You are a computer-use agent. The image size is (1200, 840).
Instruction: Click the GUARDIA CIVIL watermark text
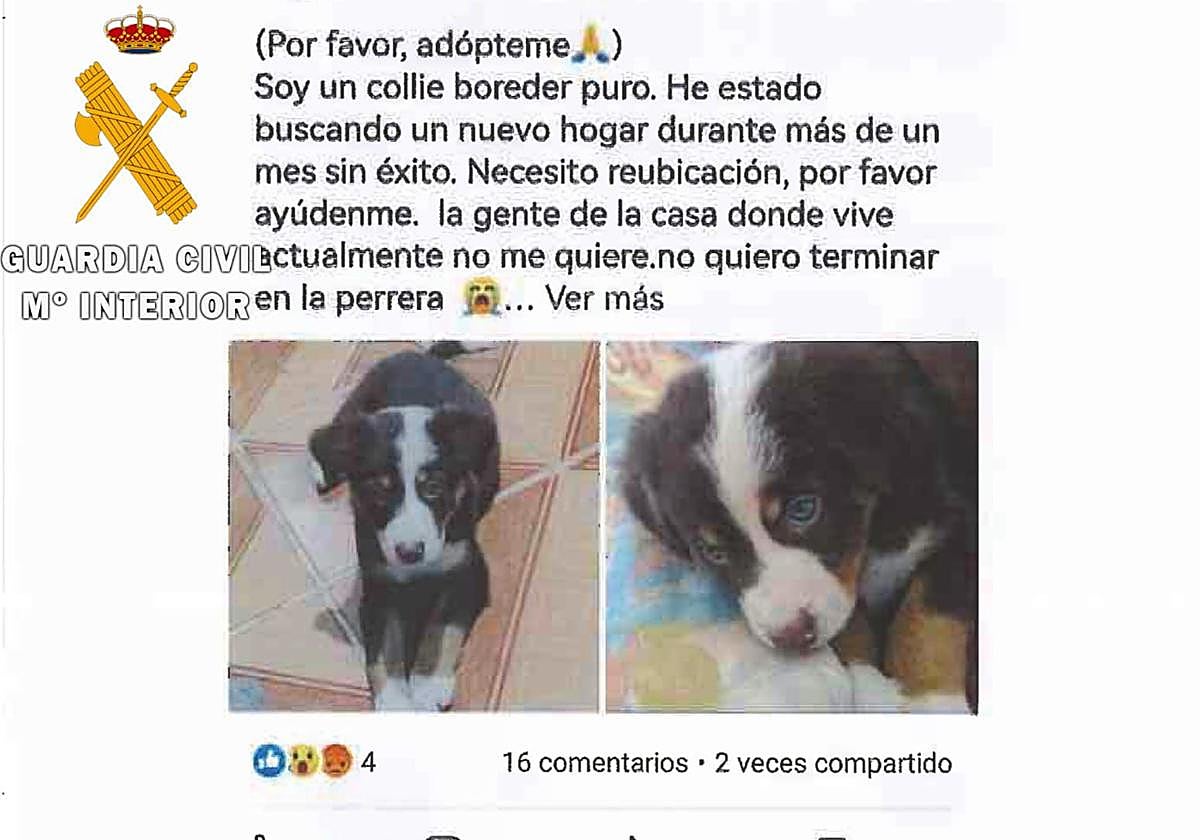pyautogui.click(x=135, y=260)
